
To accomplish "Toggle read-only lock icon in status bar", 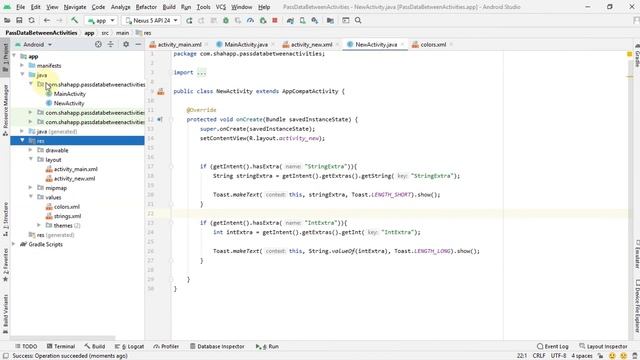I will click(600, 356).
